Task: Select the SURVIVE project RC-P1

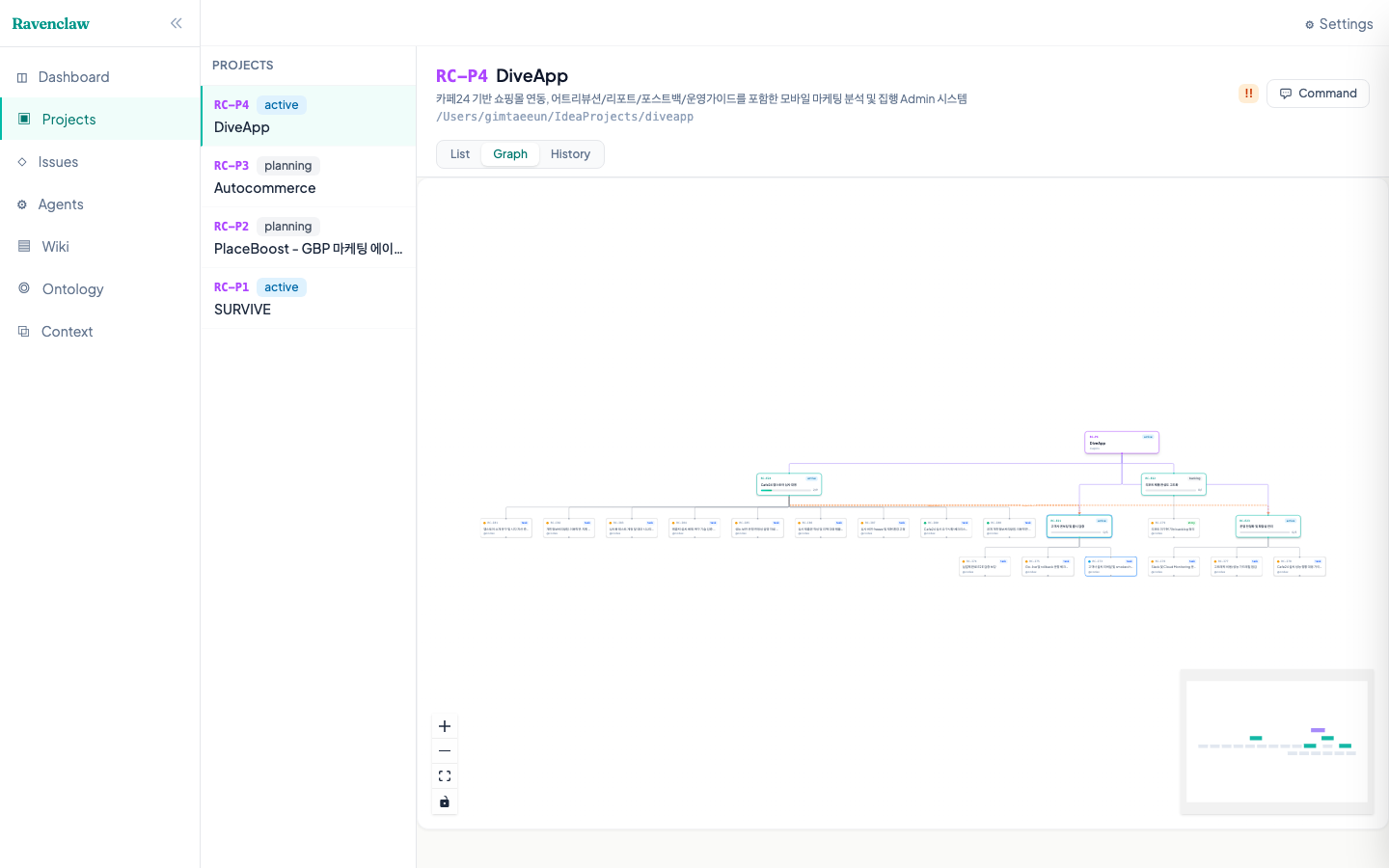Action: pyautogui.click(x=308, y=298)
